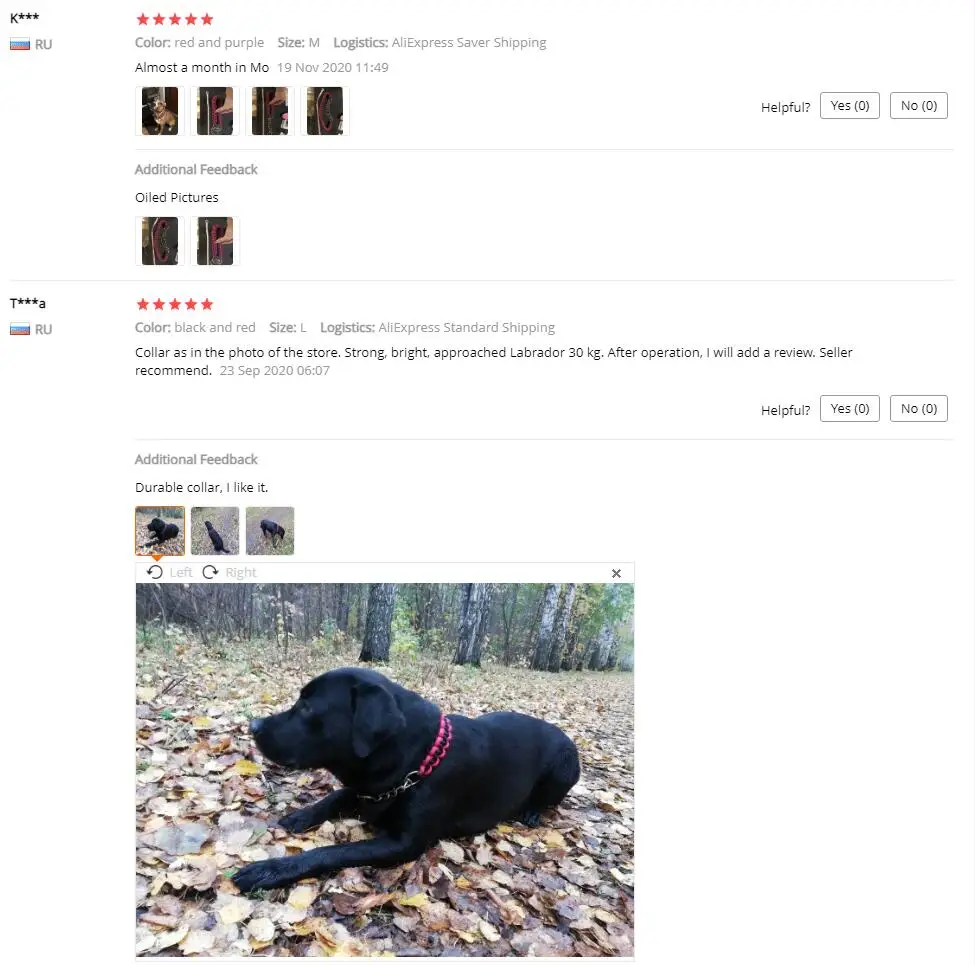Viewport: 975px width, 965px height.
Task: Select the second Labrador photo thumbnail
Action: [x=215, y=531]
